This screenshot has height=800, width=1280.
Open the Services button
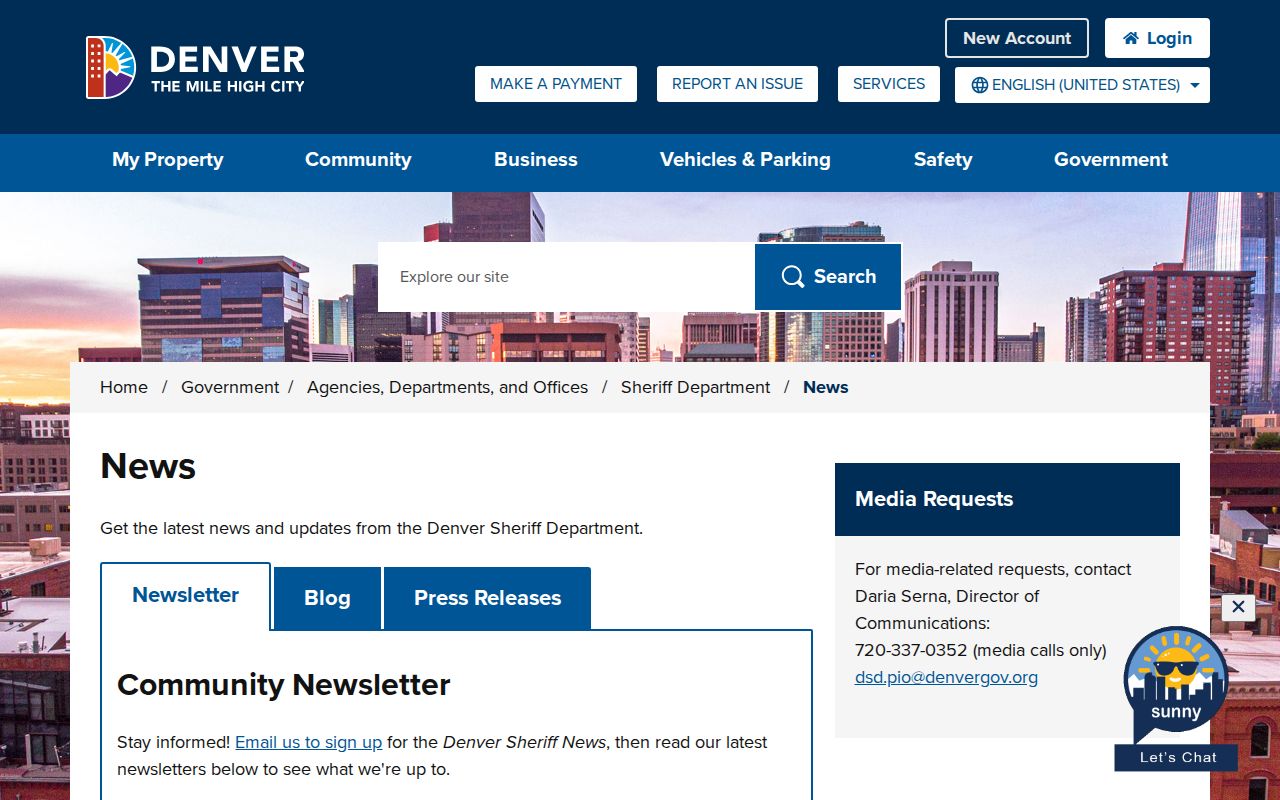tap(889, 84)
